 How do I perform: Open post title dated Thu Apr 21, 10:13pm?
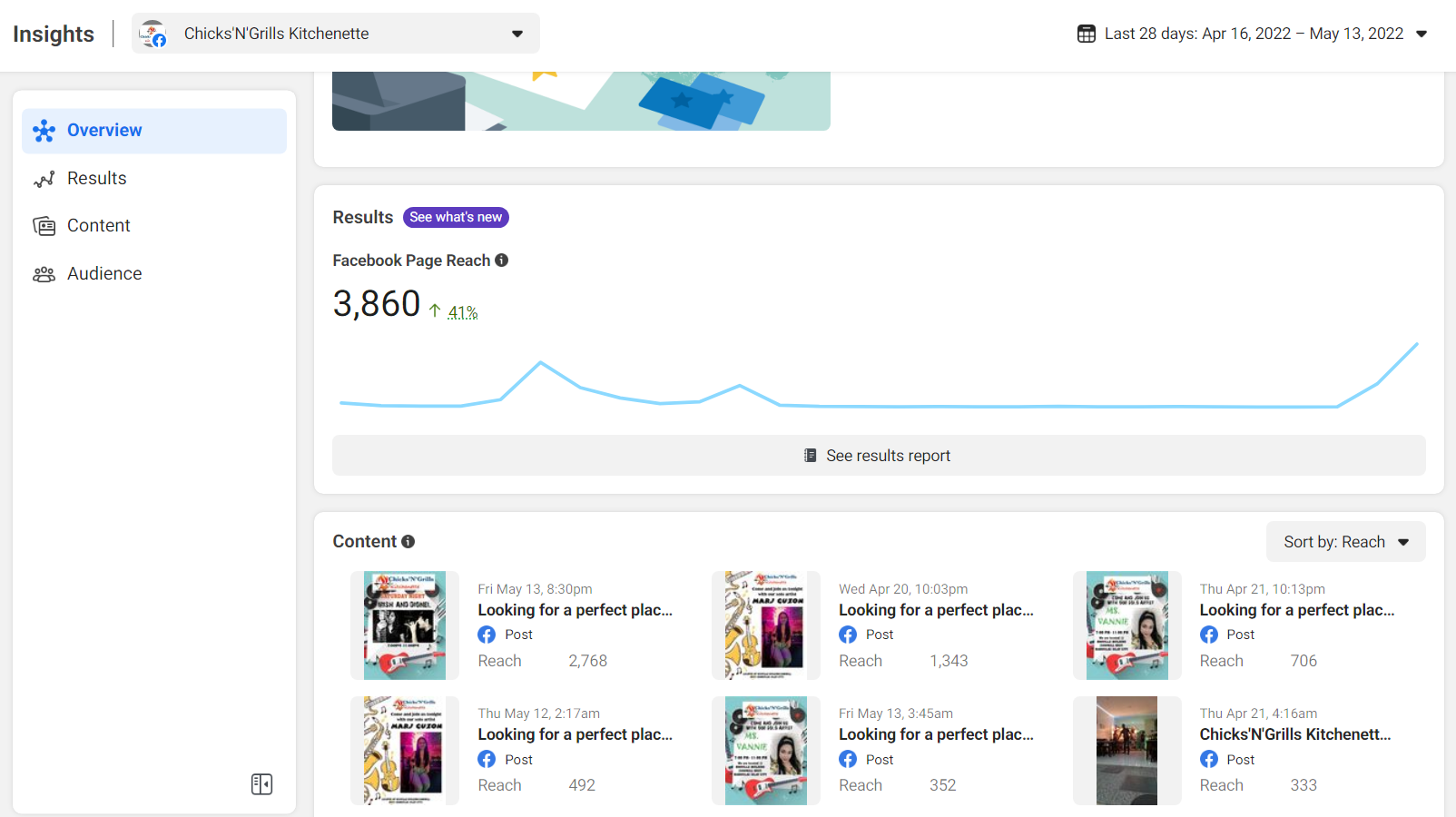pos(1297,611)
